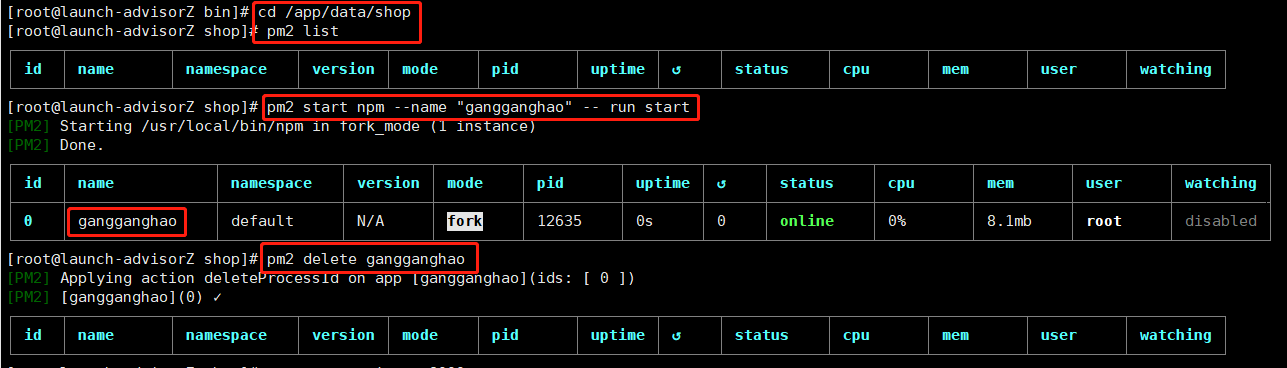Select the memory value '8.1mb'

pos(1009,221)
